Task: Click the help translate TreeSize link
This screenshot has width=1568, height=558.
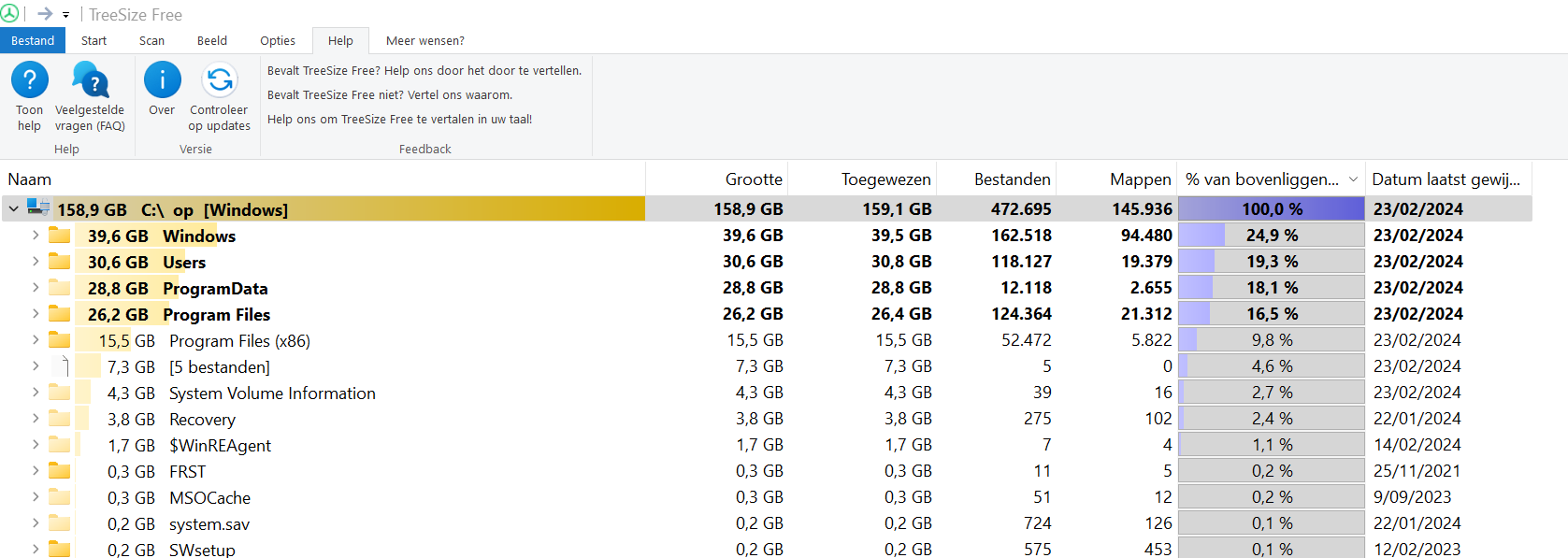Action: tap(399, 120)
